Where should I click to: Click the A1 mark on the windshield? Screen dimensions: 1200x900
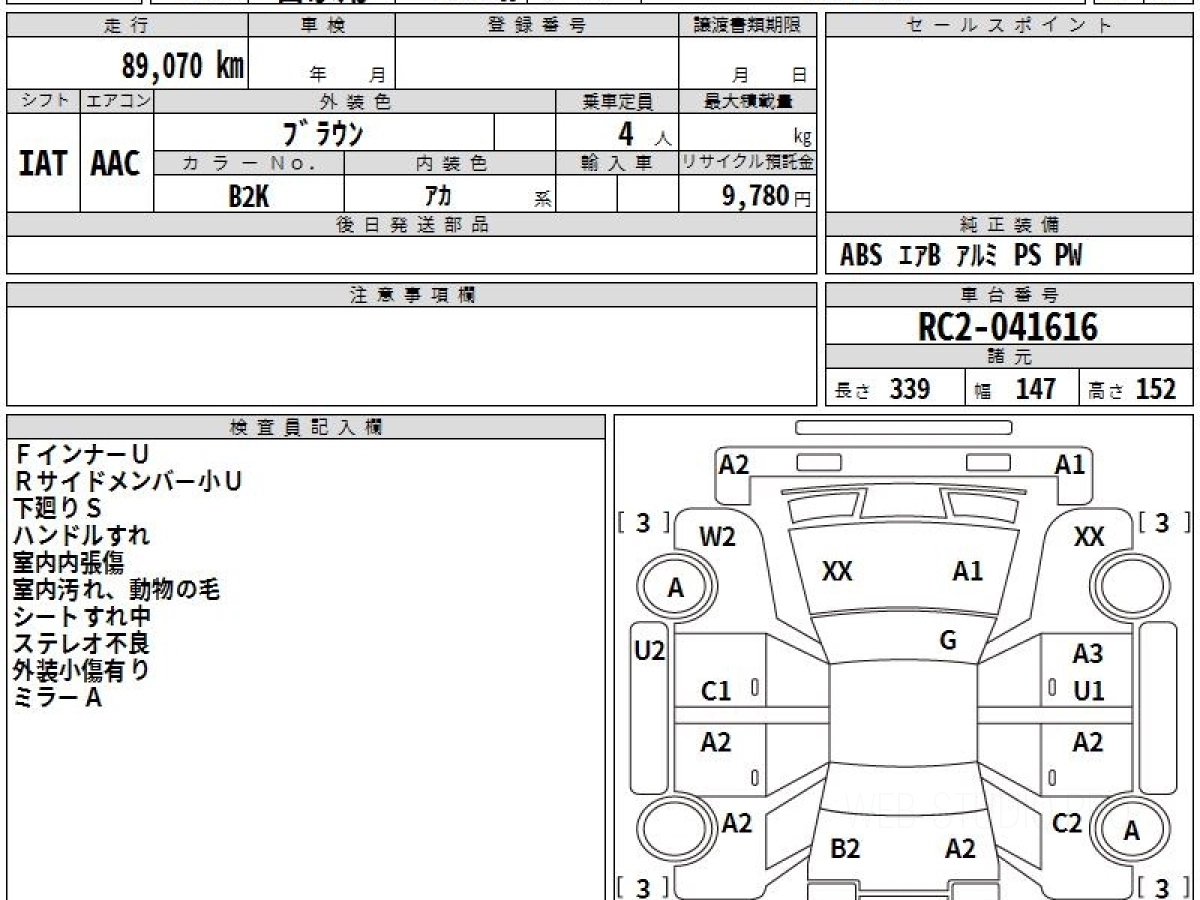[x=967, y=571]
